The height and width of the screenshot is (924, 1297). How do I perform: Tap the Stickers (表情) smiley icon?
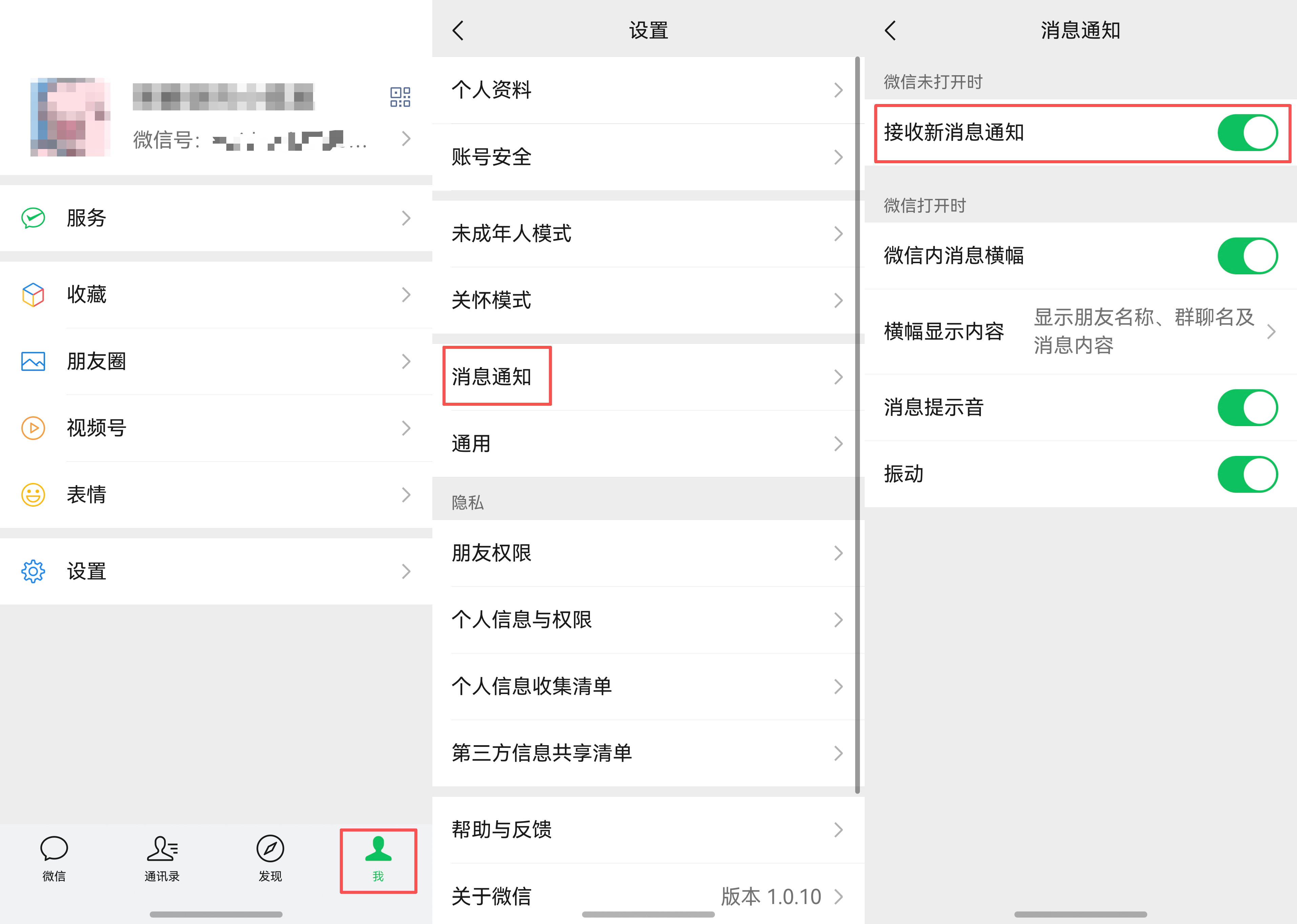pos(33,495)
